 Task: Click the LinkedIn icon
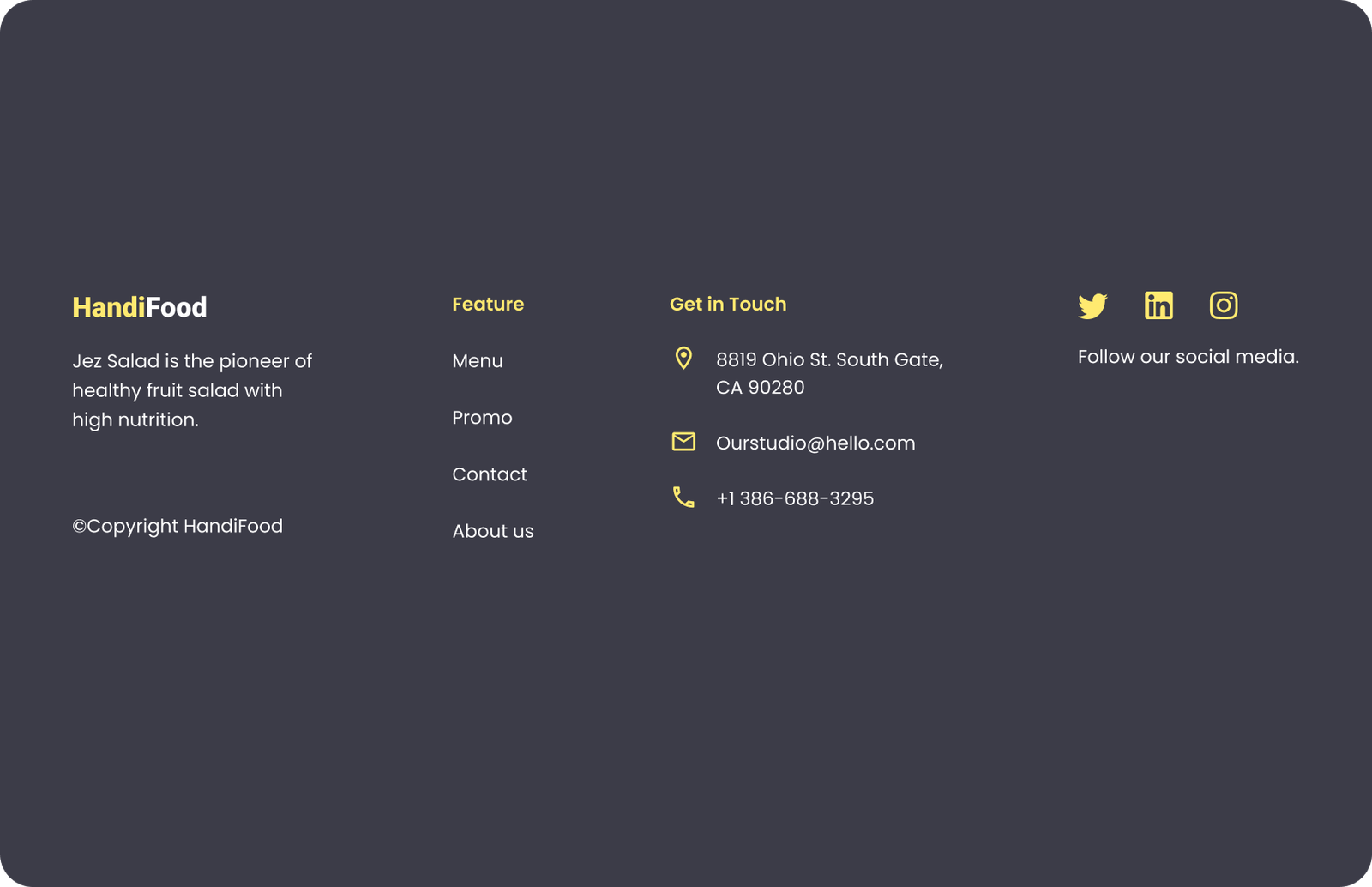click(1158, 305)
